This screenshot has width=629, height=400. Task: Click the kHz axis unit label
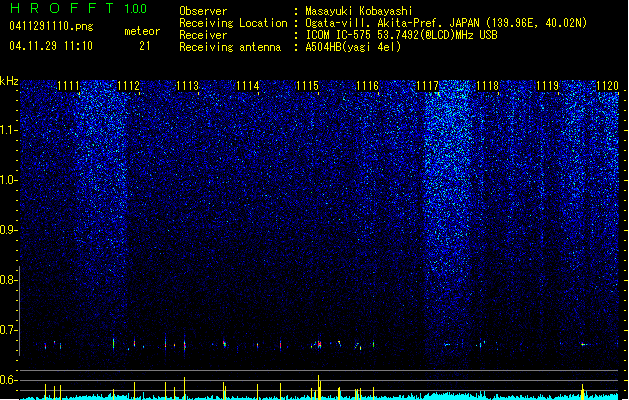(9, 81)
